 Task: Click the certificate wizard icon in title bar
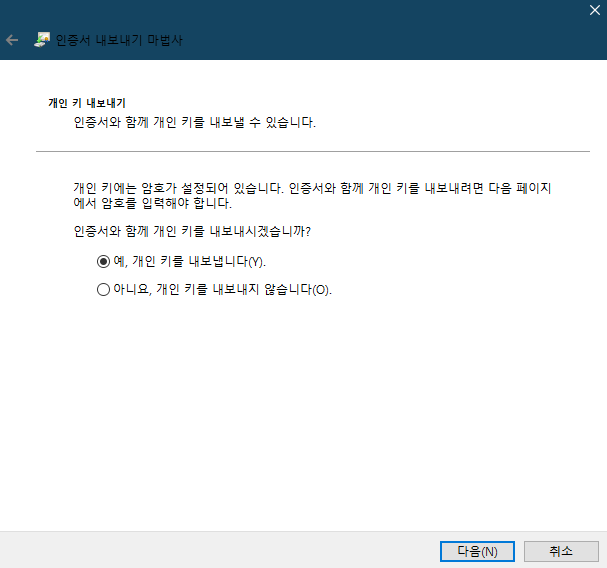click(x=42, y=39)
